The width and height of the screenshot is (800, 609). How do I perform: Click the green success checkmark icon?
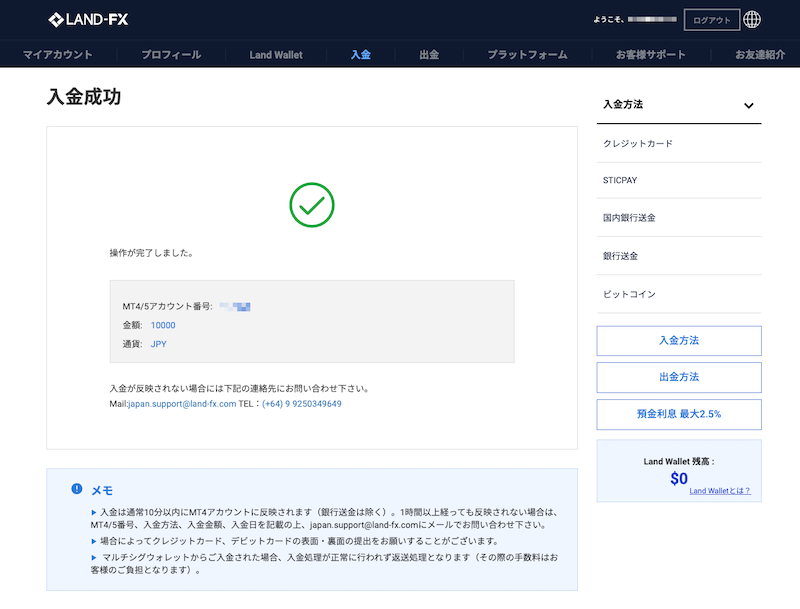pos(312,205)
